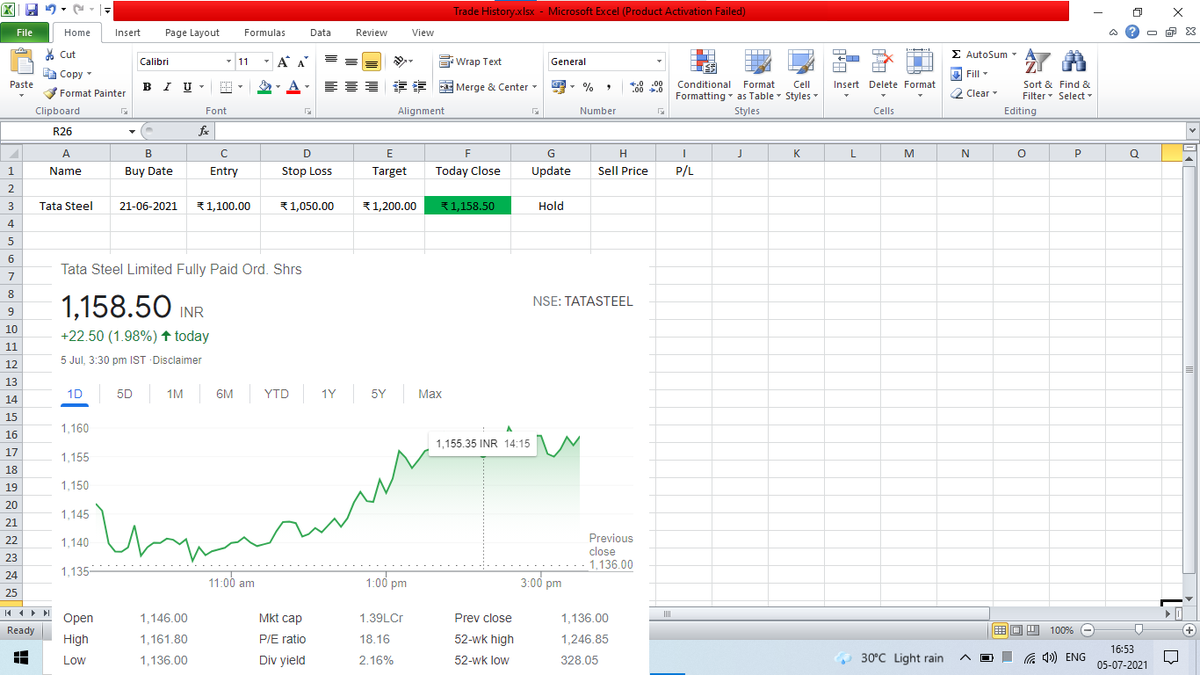Image resolution: width=1200 pixels, height=675 pixels.
Task: Increase decimal places
Action: 636,87
